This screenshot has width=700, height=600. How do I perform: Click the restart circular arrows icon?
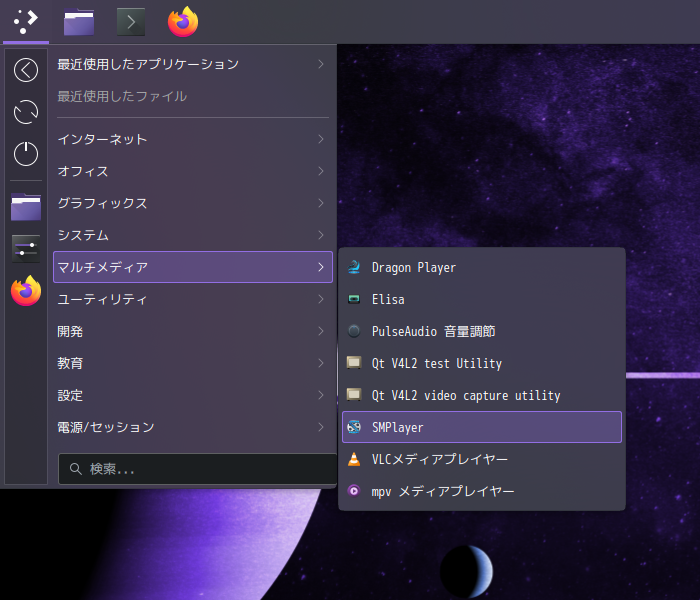[26, 112]
